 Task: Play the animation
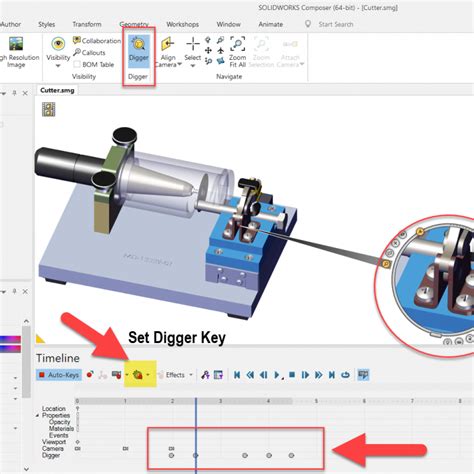pyautogui.click(x=277, y=375)
